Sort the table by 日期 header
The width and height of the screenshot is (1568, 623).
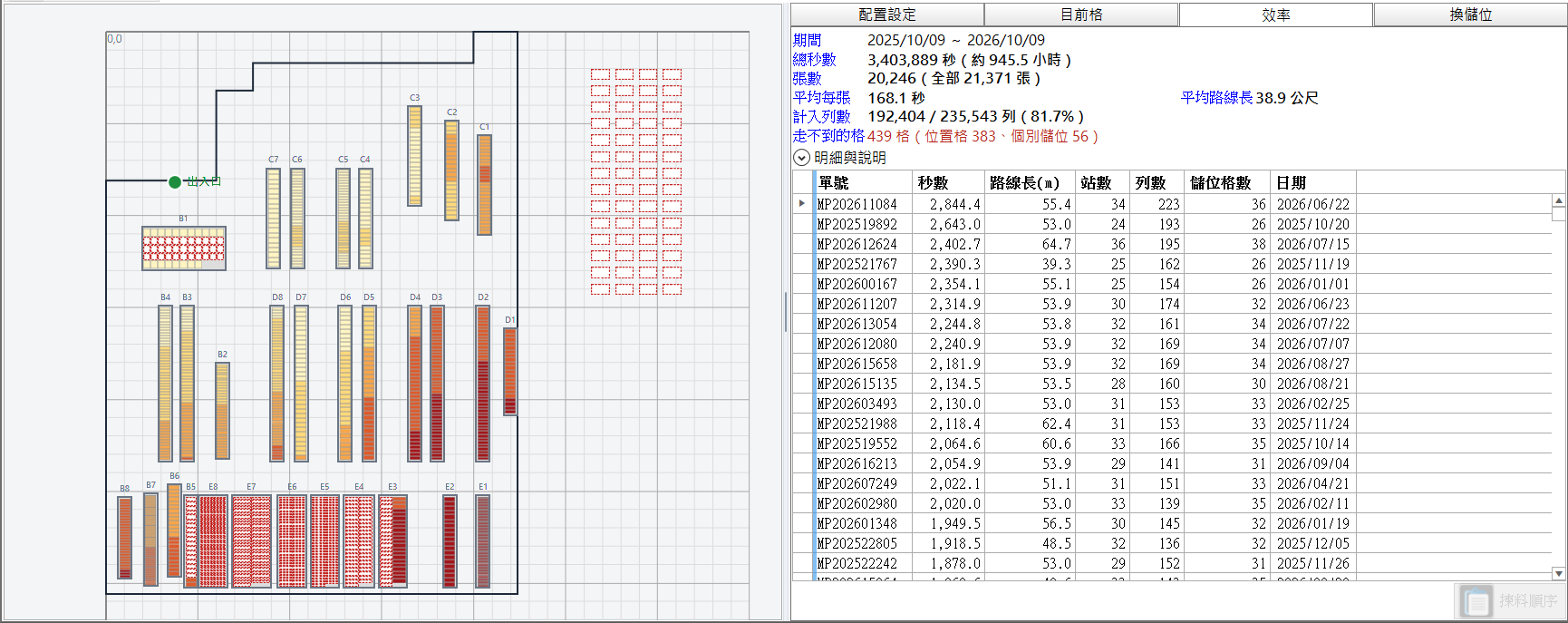tap(1312, 182)
